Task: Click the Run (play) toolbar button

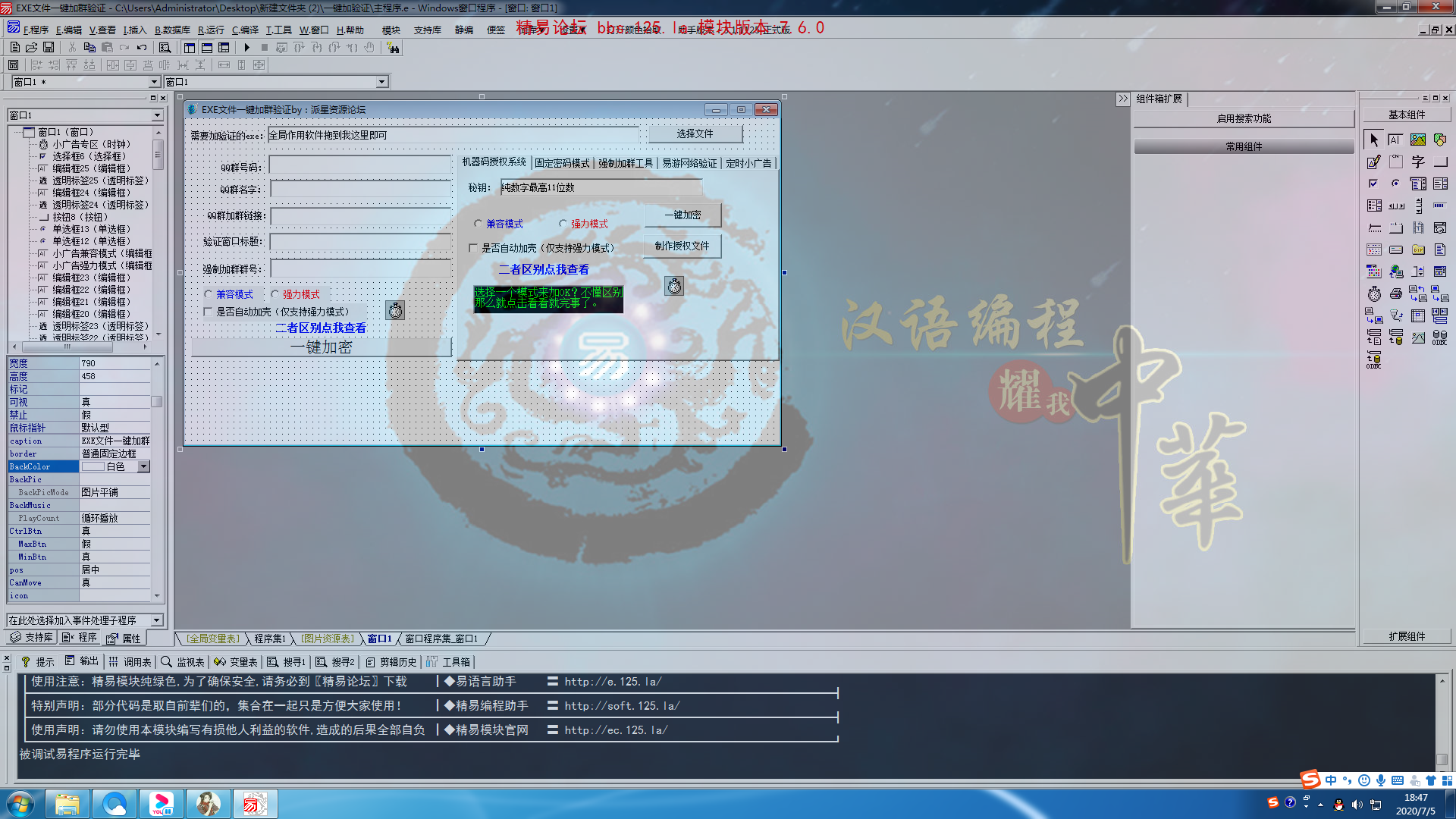Action: point(246,48)
